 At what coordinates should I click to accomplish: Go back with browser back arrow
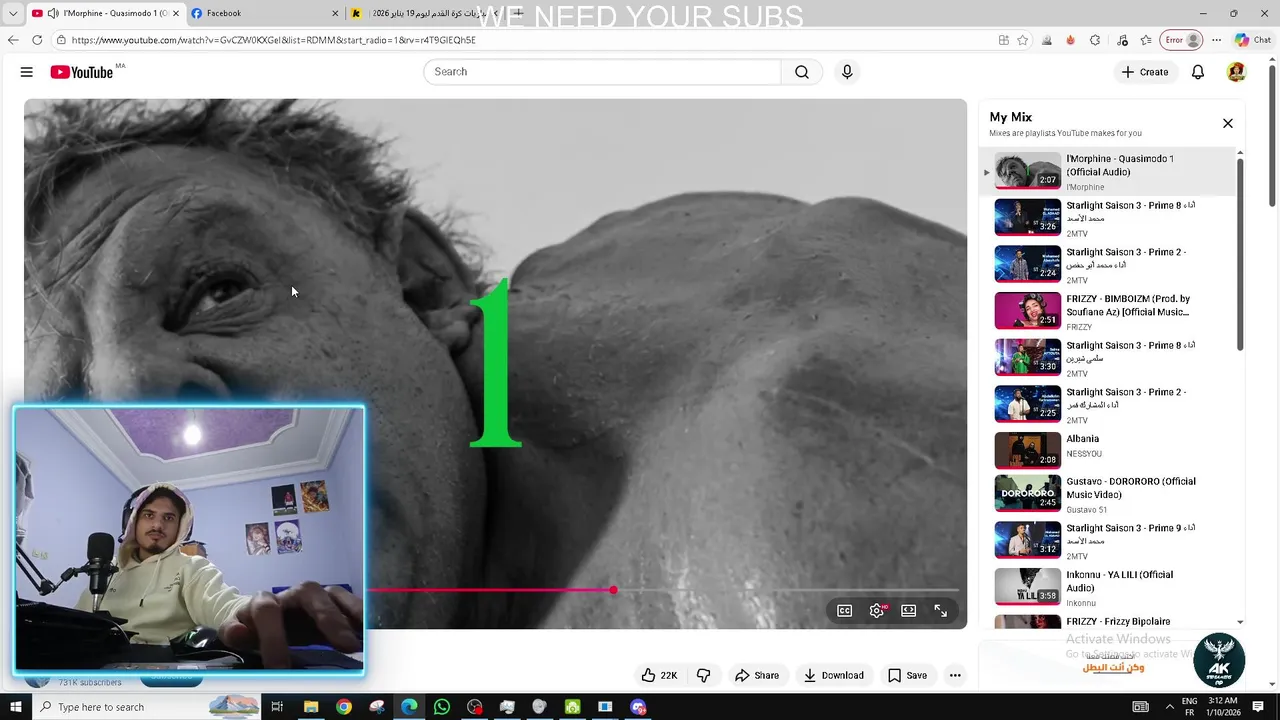[13, 40]
